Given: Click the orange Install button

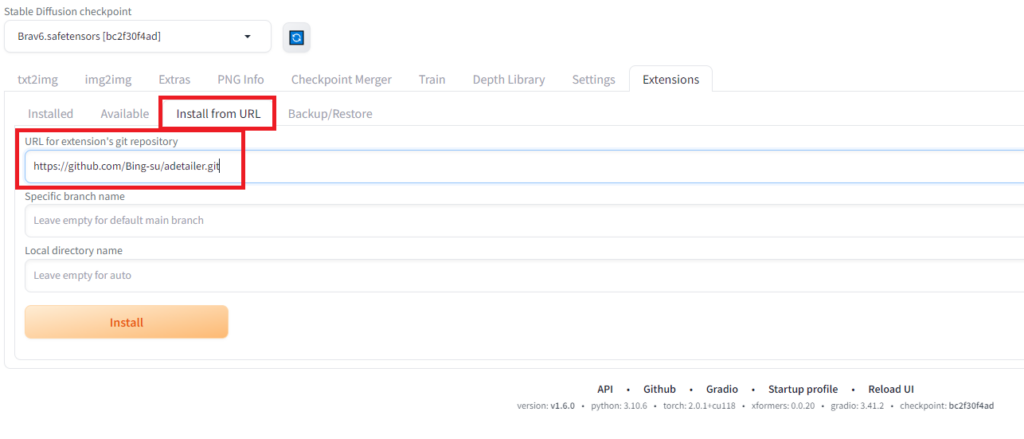Looking at the screenshot, I should [126, 322].
